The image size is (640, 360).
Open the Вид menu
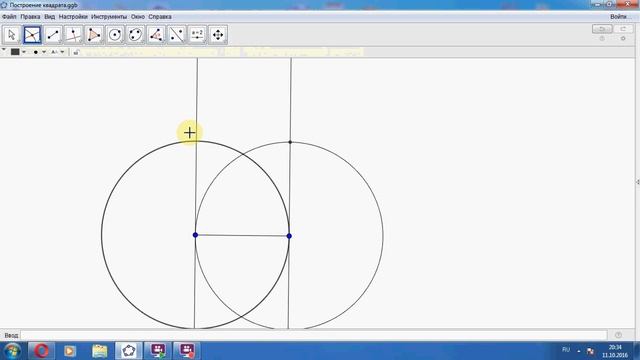point(49,17)
